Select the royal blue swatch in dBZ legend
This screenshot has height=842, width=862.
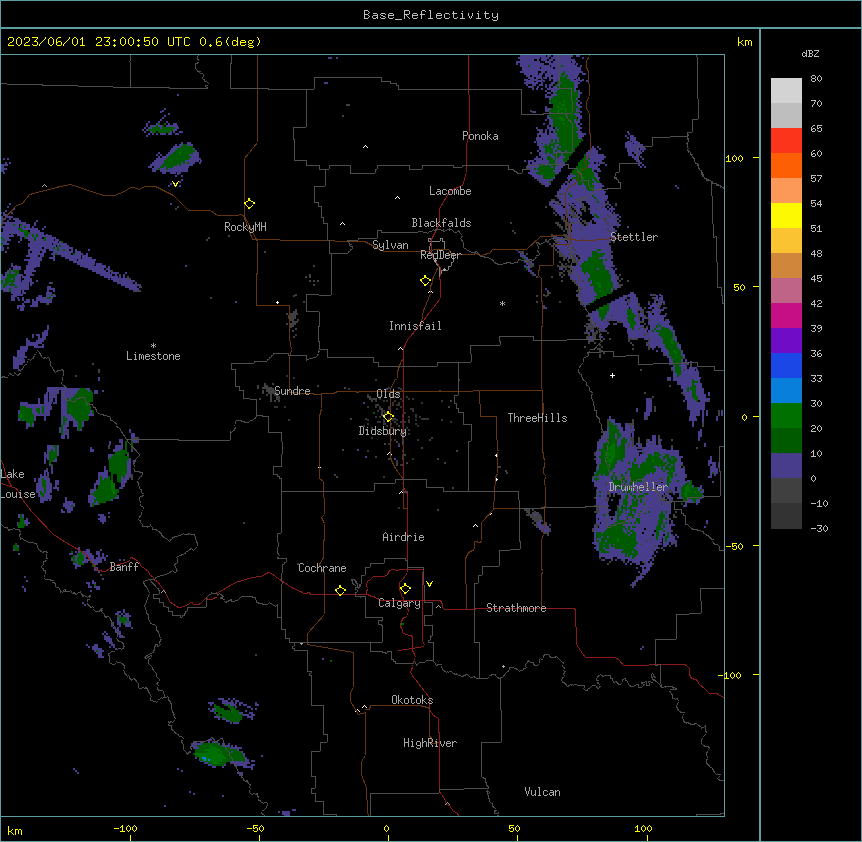[x=786, y=365]
